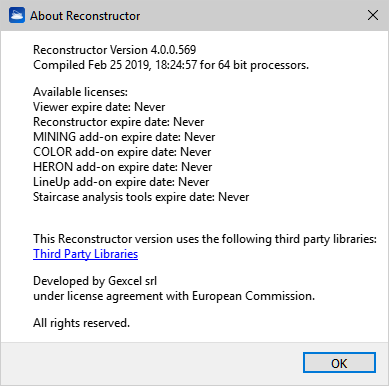Click the Developed by Gexcel srl text
This screenshot has height=386, width=389.
95,281
